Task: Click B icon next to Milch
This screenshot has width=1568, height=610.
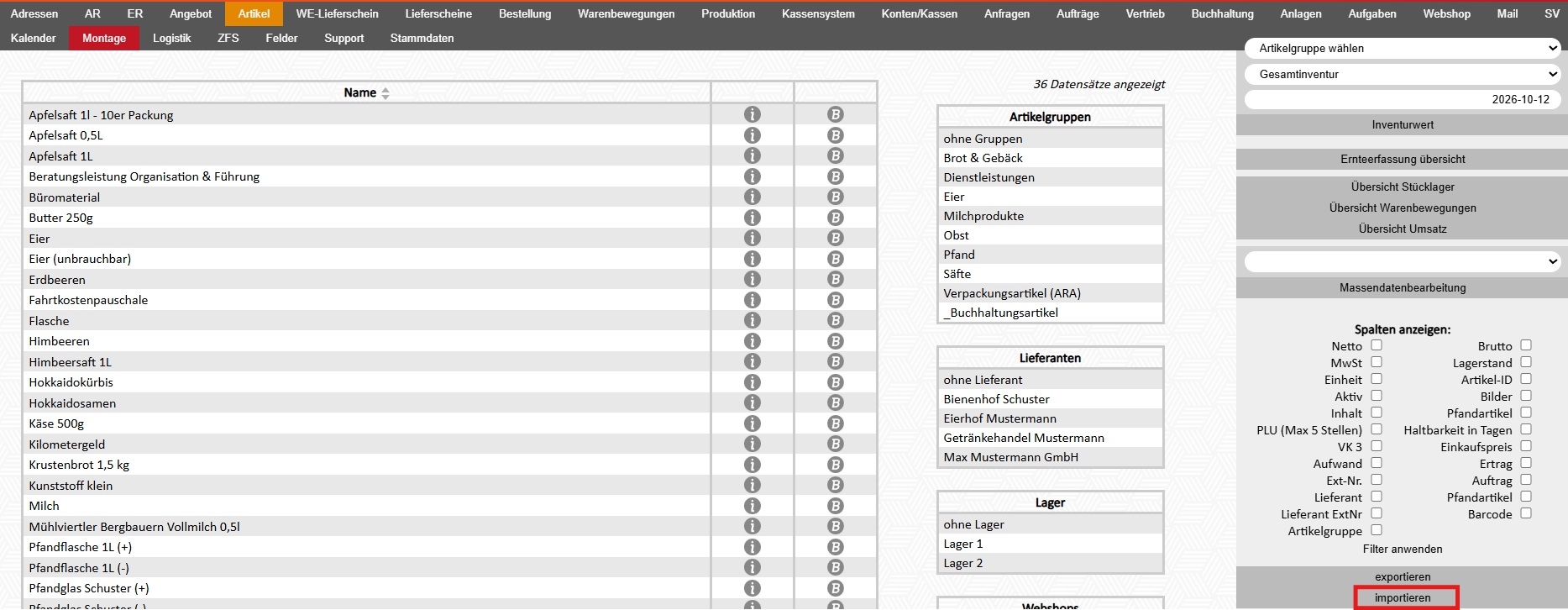Action: [x=835, y=506]
